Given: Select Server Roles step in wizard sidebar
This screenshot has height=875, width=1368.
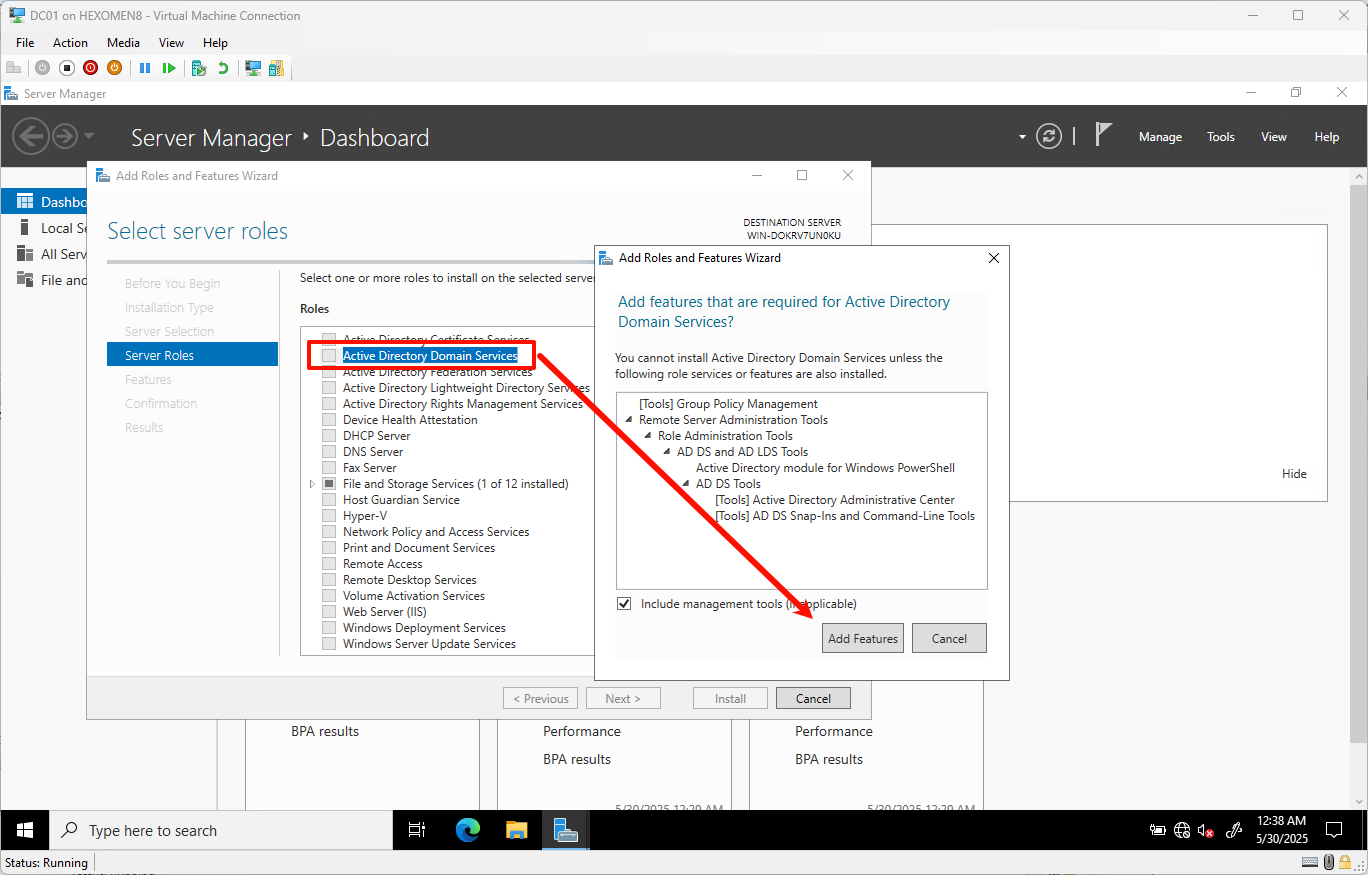Looking at the screenshot, I should pos(192,355).
